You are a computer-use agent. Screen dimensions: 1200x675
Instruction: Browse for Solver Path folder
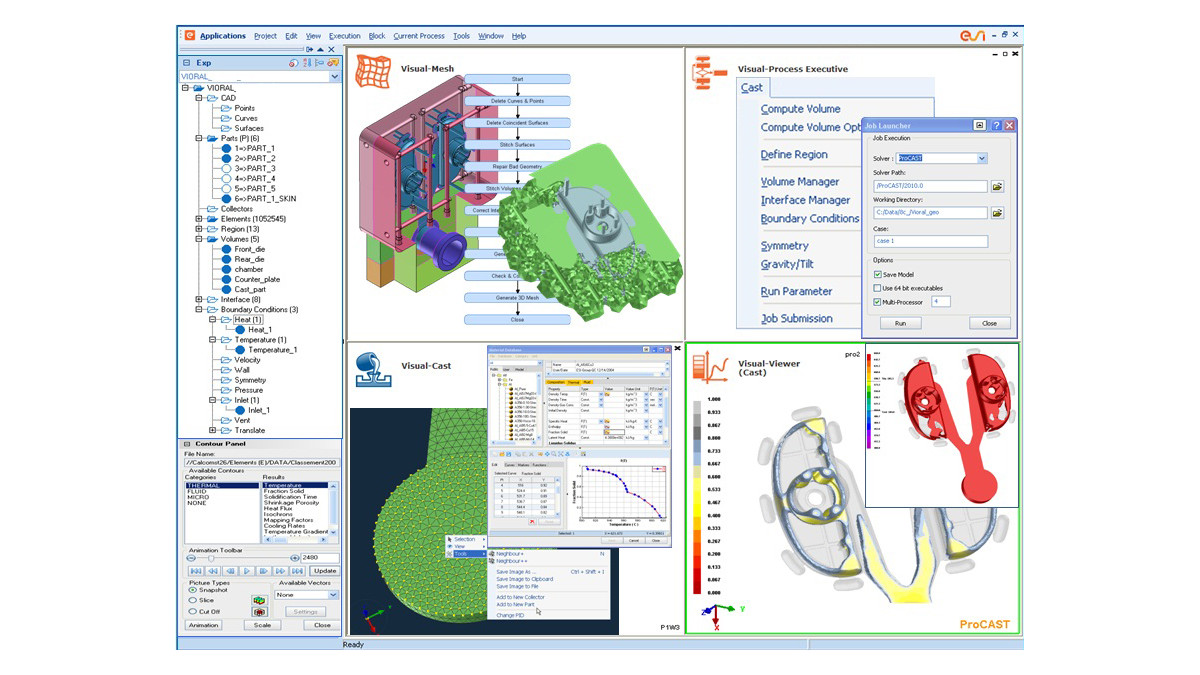(x=997, y=186)
